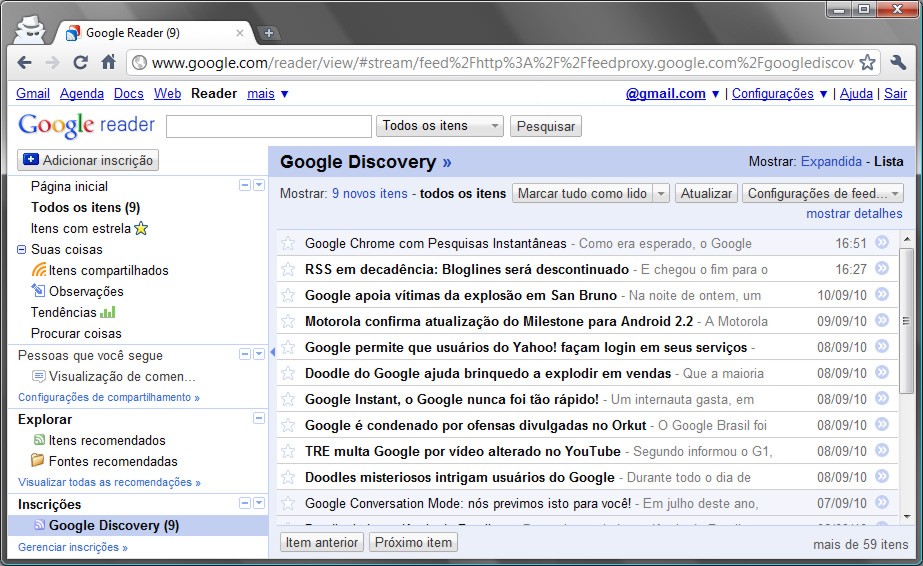
Task: Click the Pesquisar button
Action: click(546, 126)
